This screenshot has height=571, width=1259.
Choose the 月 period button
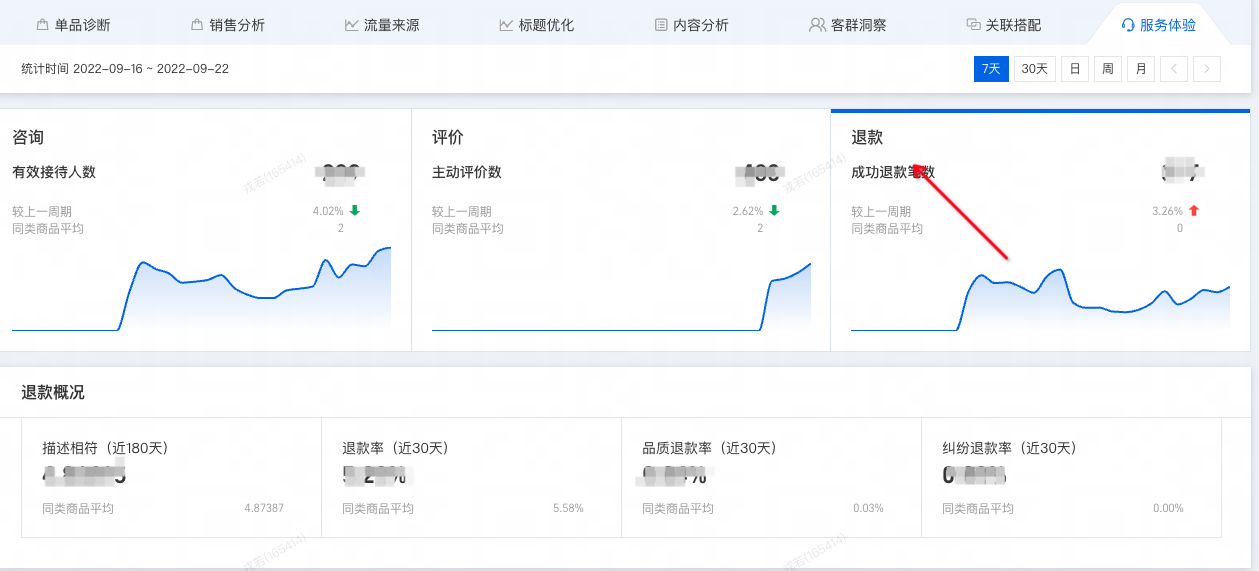tap(1141, 69)
